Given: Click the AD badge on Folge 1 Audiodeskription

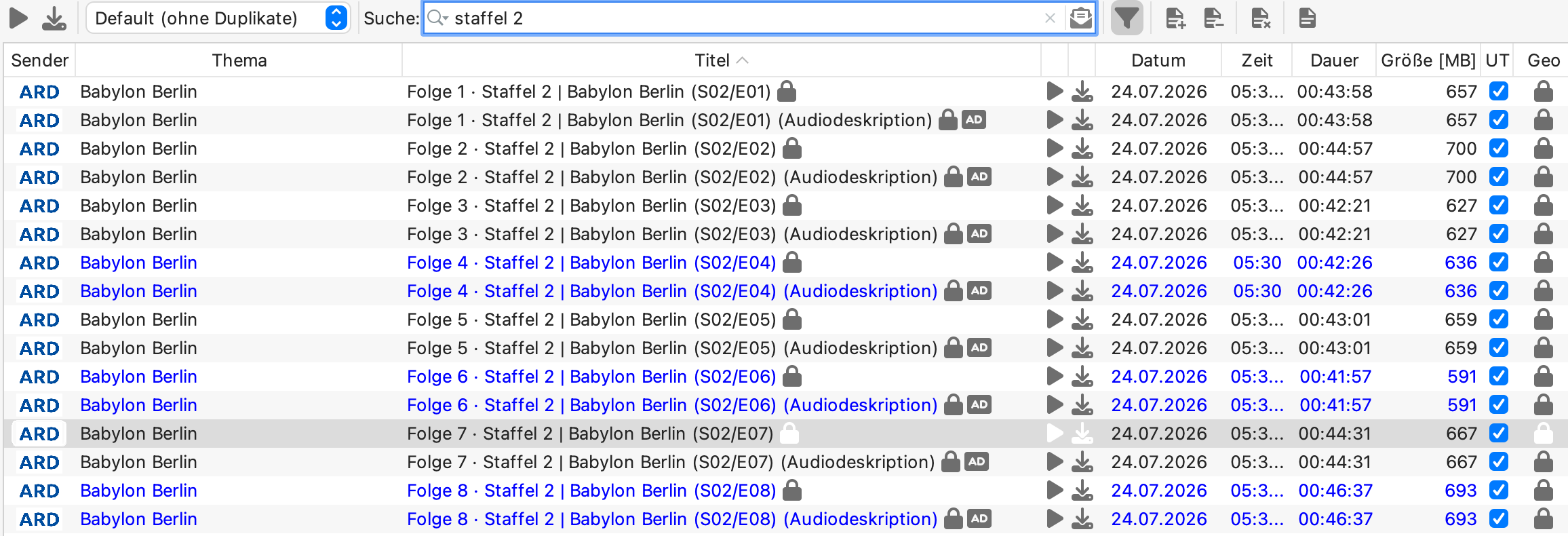Looking at the screenshot, I should [x=974, y=119].
